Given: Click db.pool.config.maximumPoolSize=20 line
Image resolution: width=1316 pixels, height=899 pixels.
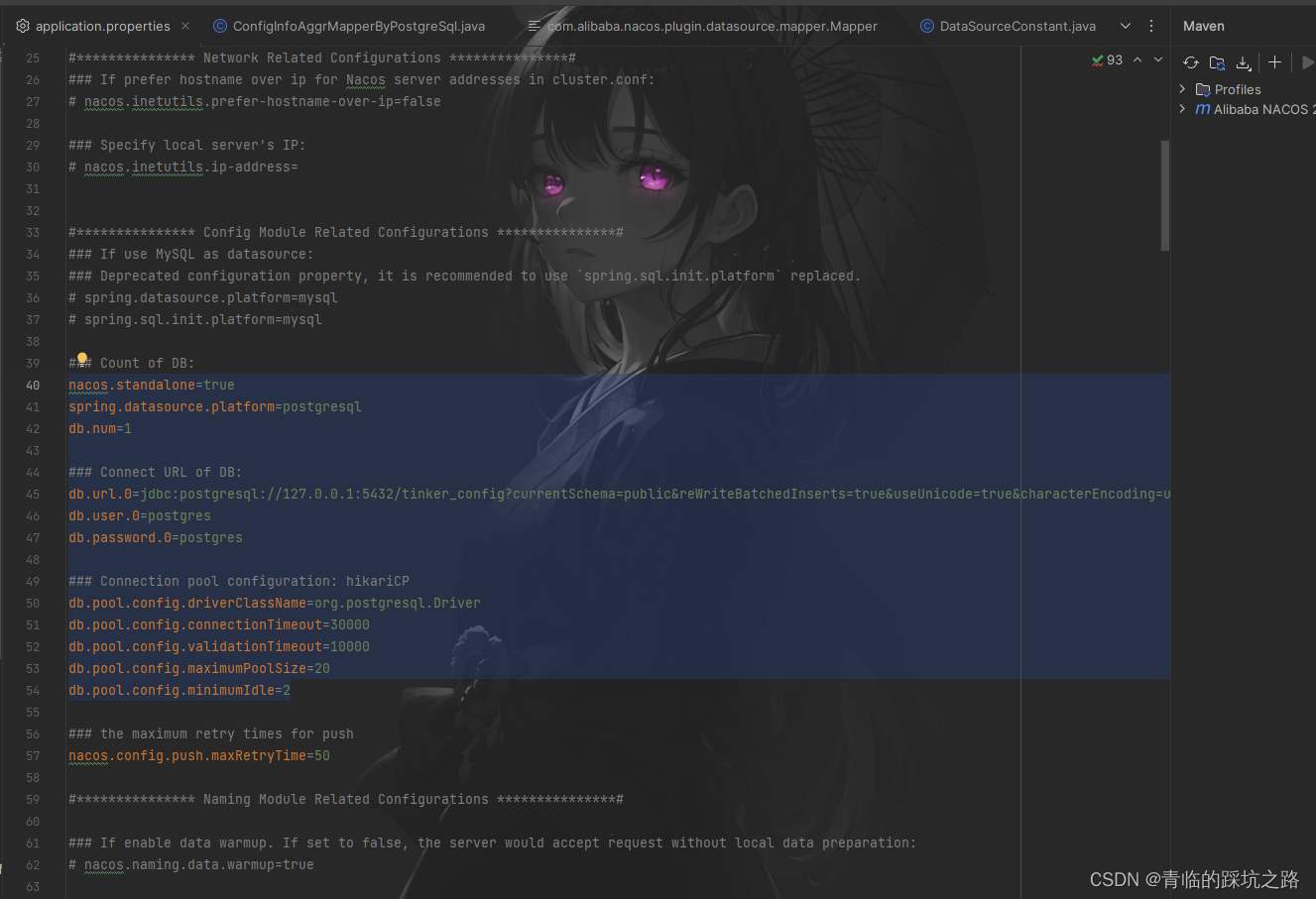Looking at the screenshot, I should click(199, 668).
